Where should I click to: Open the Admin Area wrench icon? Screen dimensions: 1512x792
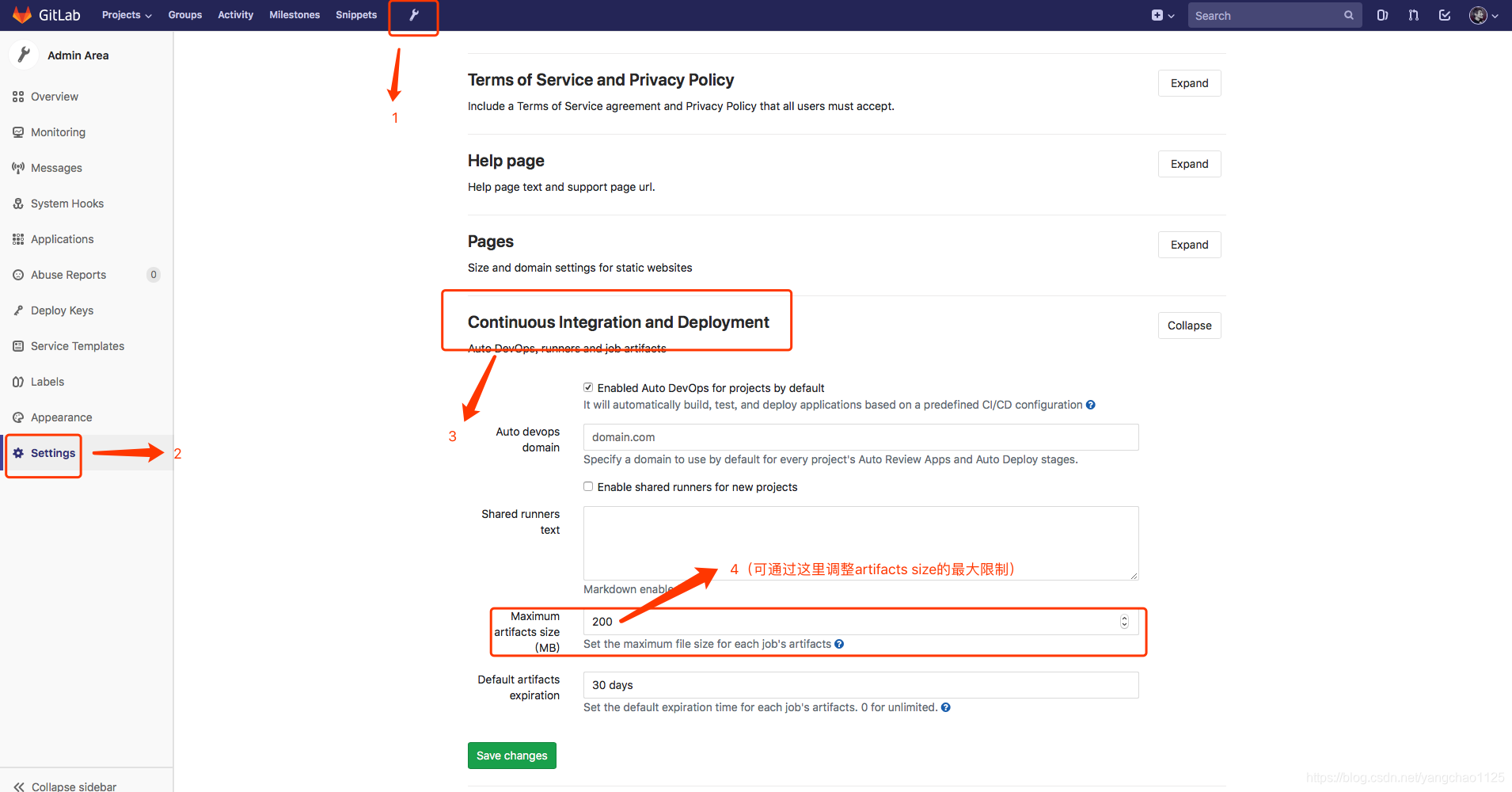(x=413, y=14)
